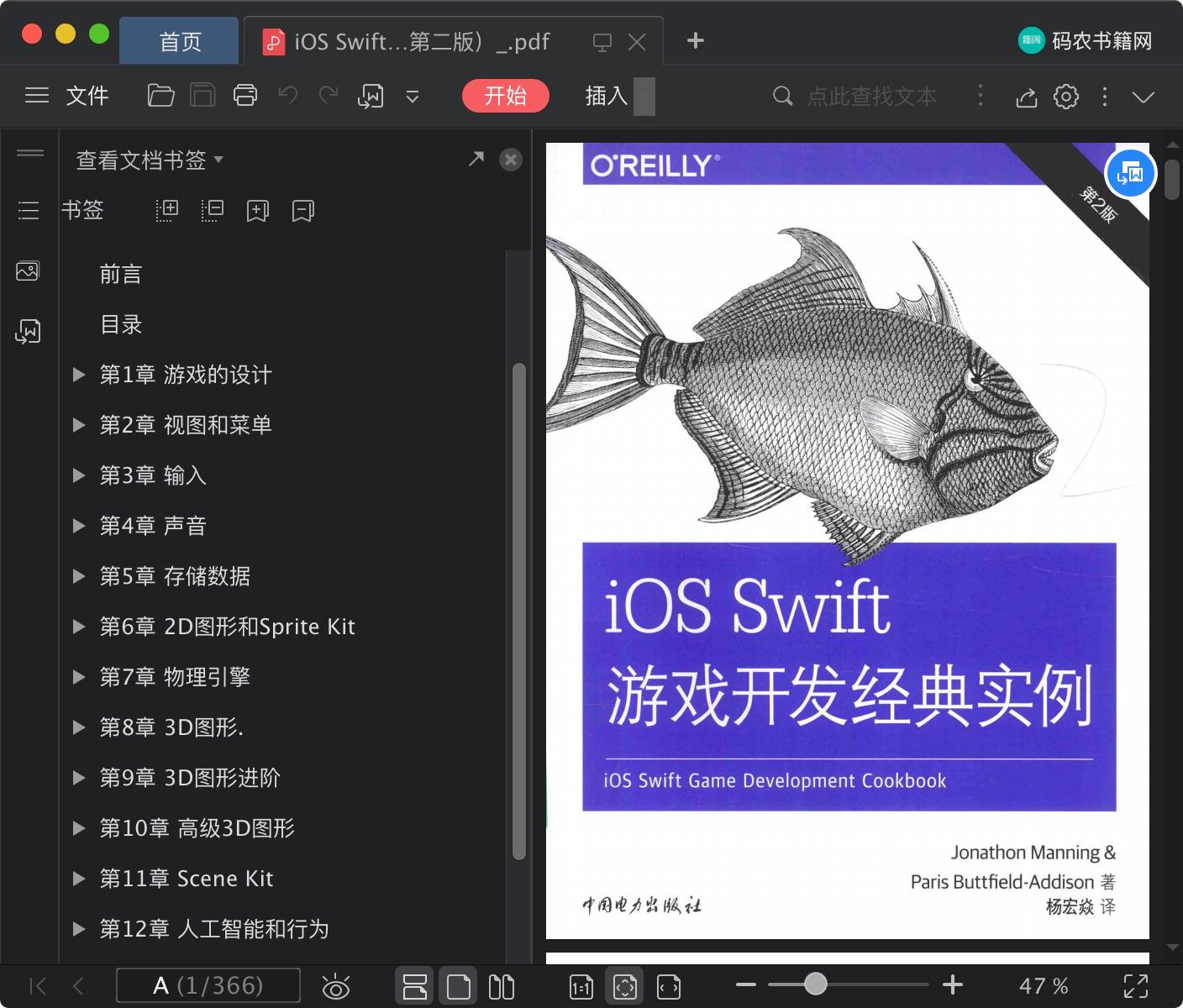This screenshot has height=1008, width=1183.
Task: Select the 插入 ribbon tab
Action: point(607,96)
